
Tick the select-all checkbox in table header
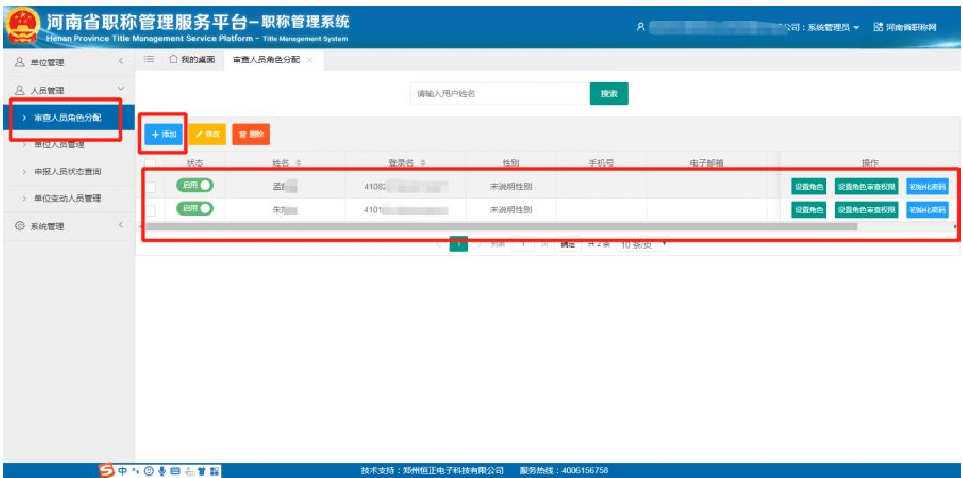pyautogui.click(x=150, y=163)
